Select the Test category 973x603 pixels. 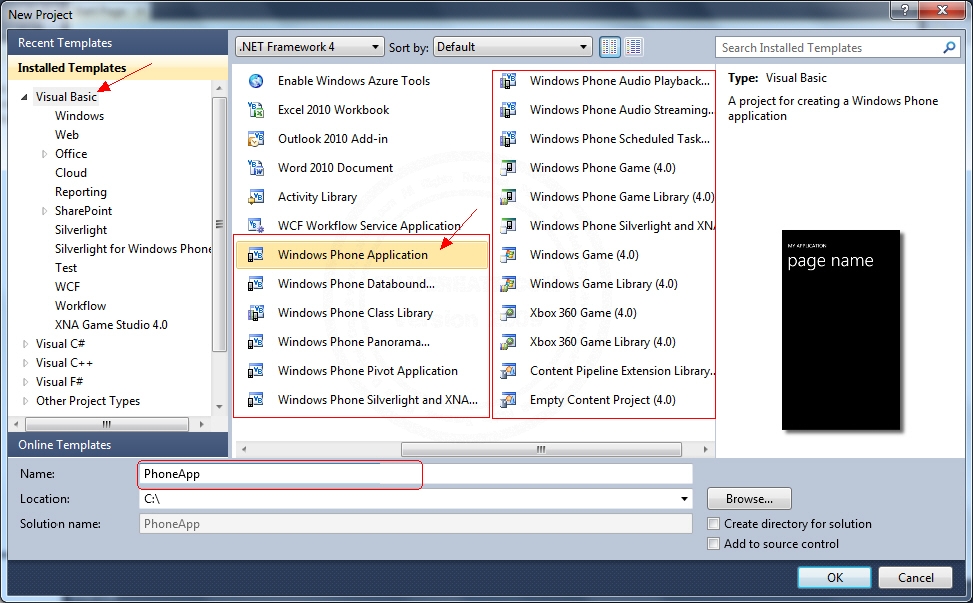(x=66, y=268)
